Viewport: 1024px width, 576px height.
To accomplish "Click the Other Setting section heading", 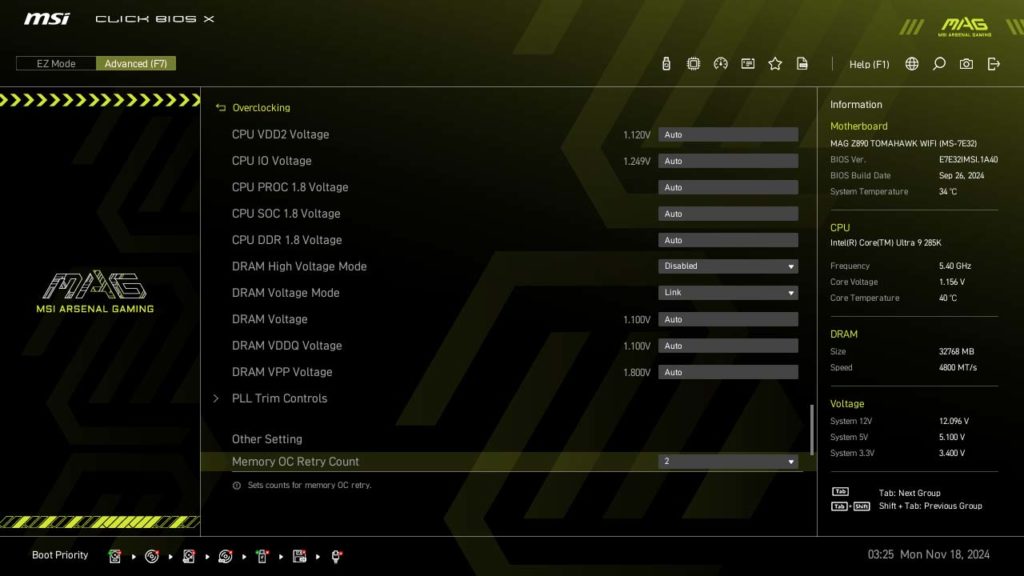I will (x=267, y=439).
